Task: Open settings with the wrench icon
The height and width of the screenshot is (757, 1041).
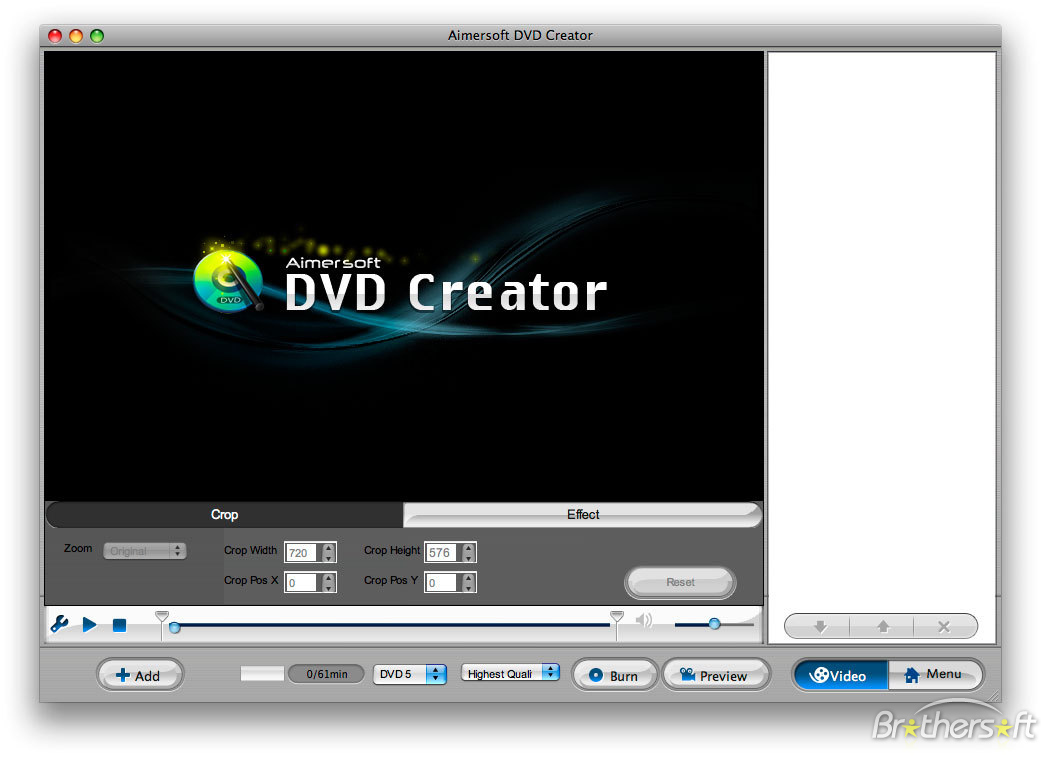Action: point(60,624)
